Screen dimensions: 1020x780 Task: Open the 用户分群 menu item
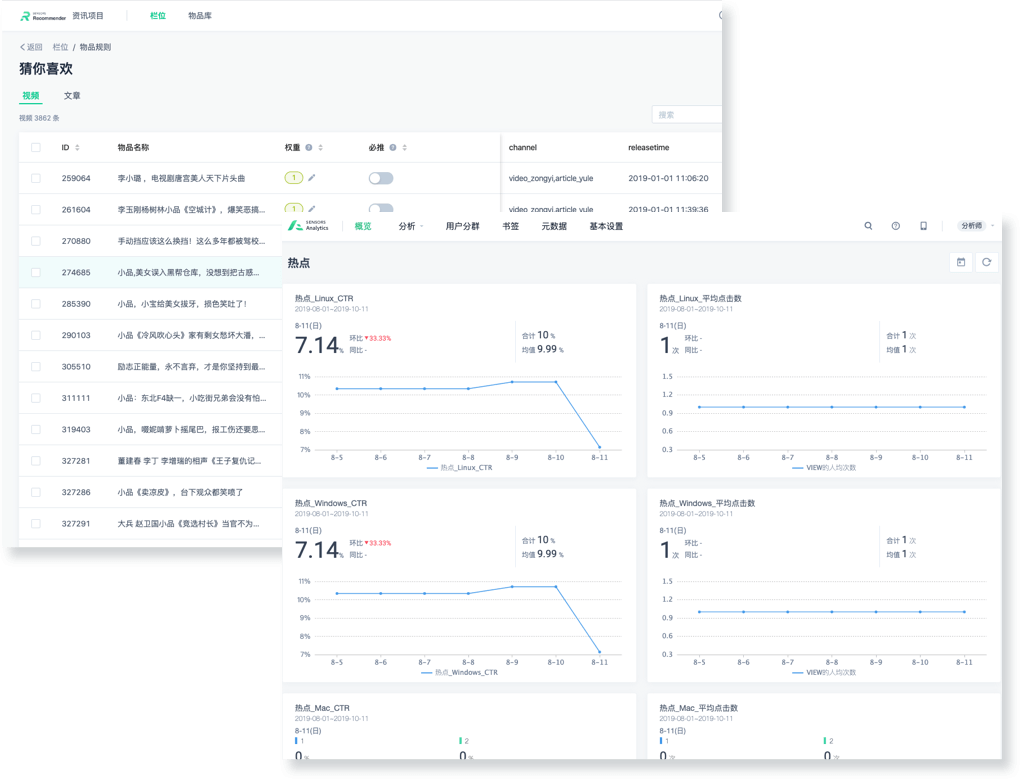click(x=462, y=226)
